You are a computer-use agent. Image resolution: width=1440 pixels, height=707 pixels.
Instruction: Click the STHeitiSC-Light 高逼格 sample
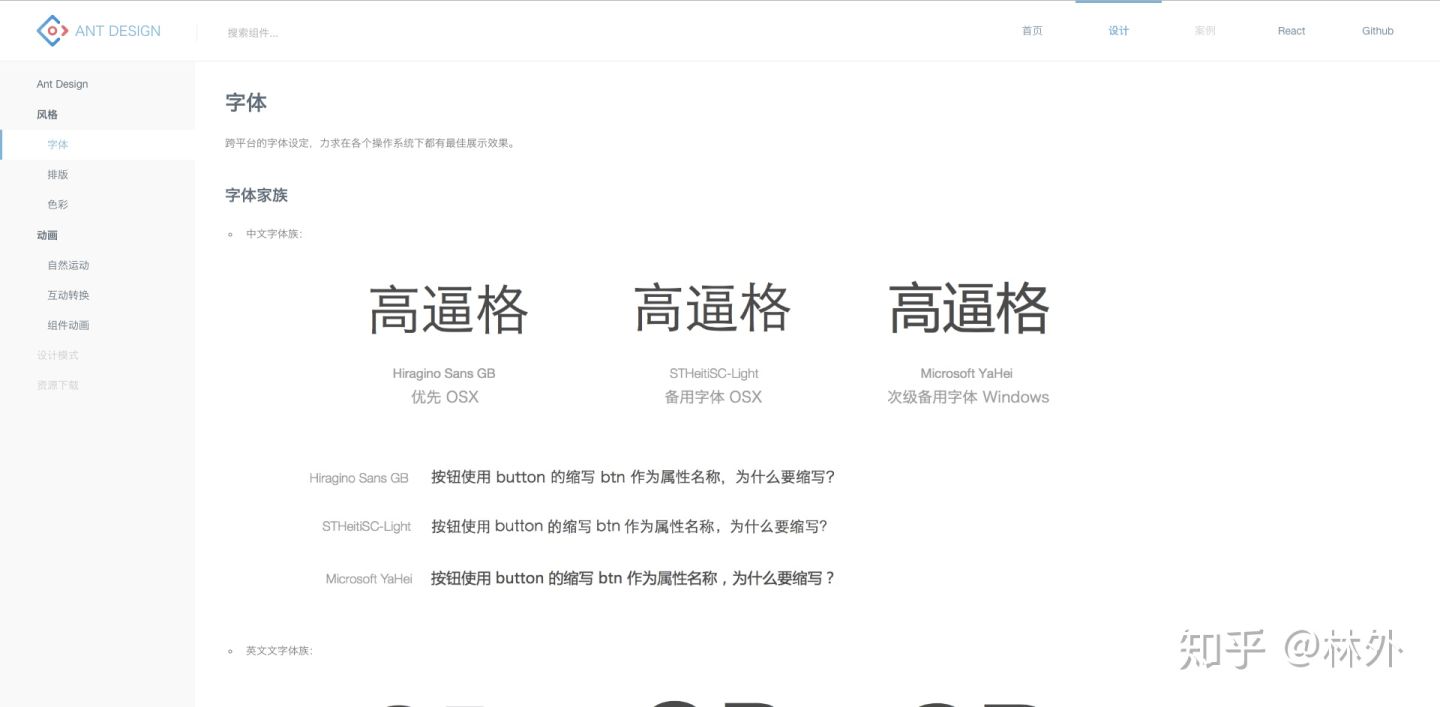click(713, 308)
